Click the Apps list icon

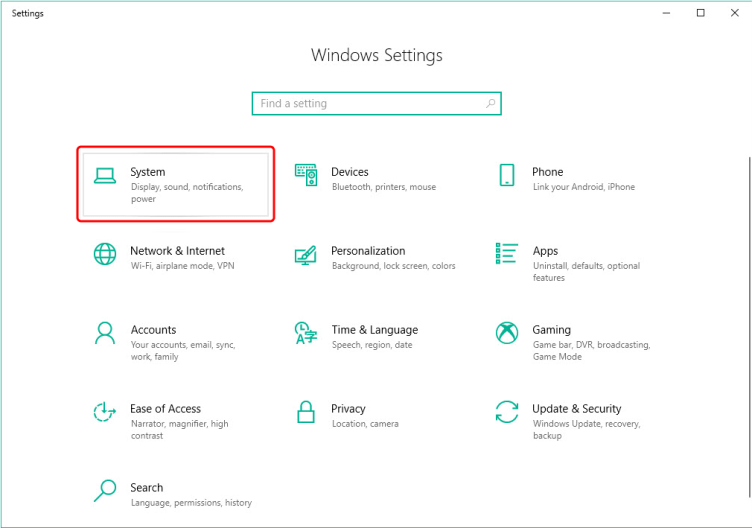pos(506,253)
